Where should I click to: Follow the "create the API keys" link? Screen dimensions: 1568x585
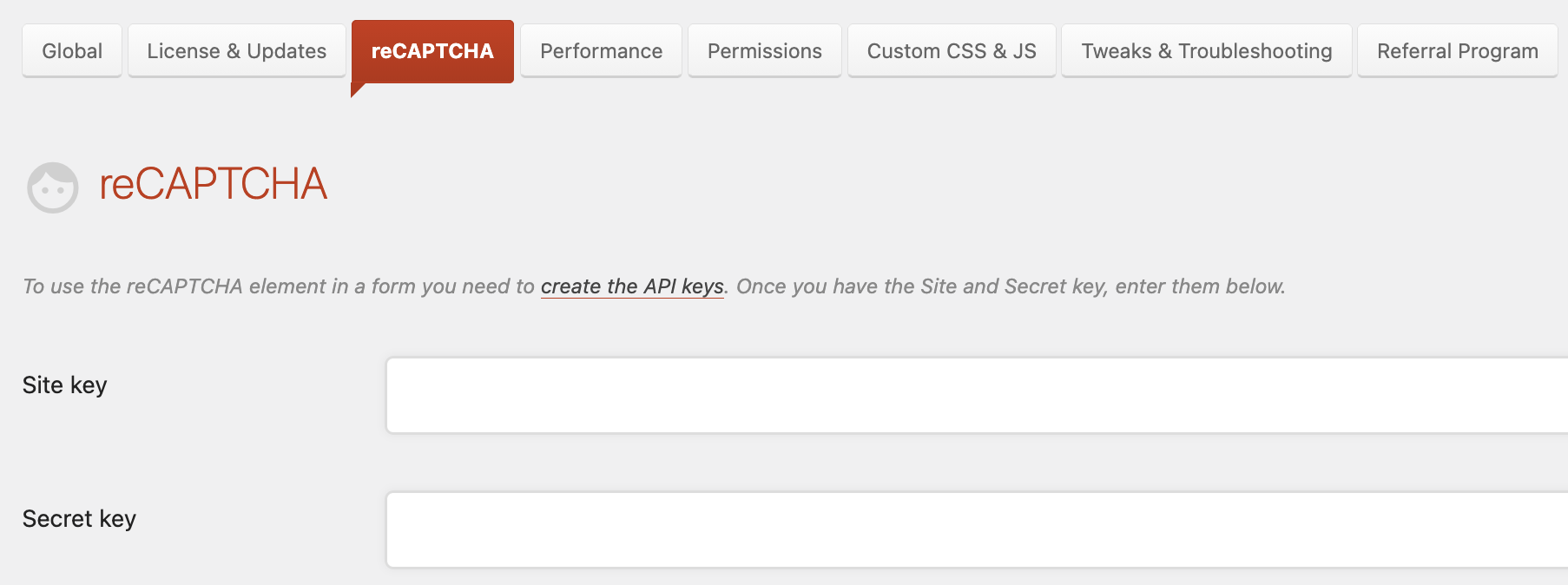pos(632,286)
